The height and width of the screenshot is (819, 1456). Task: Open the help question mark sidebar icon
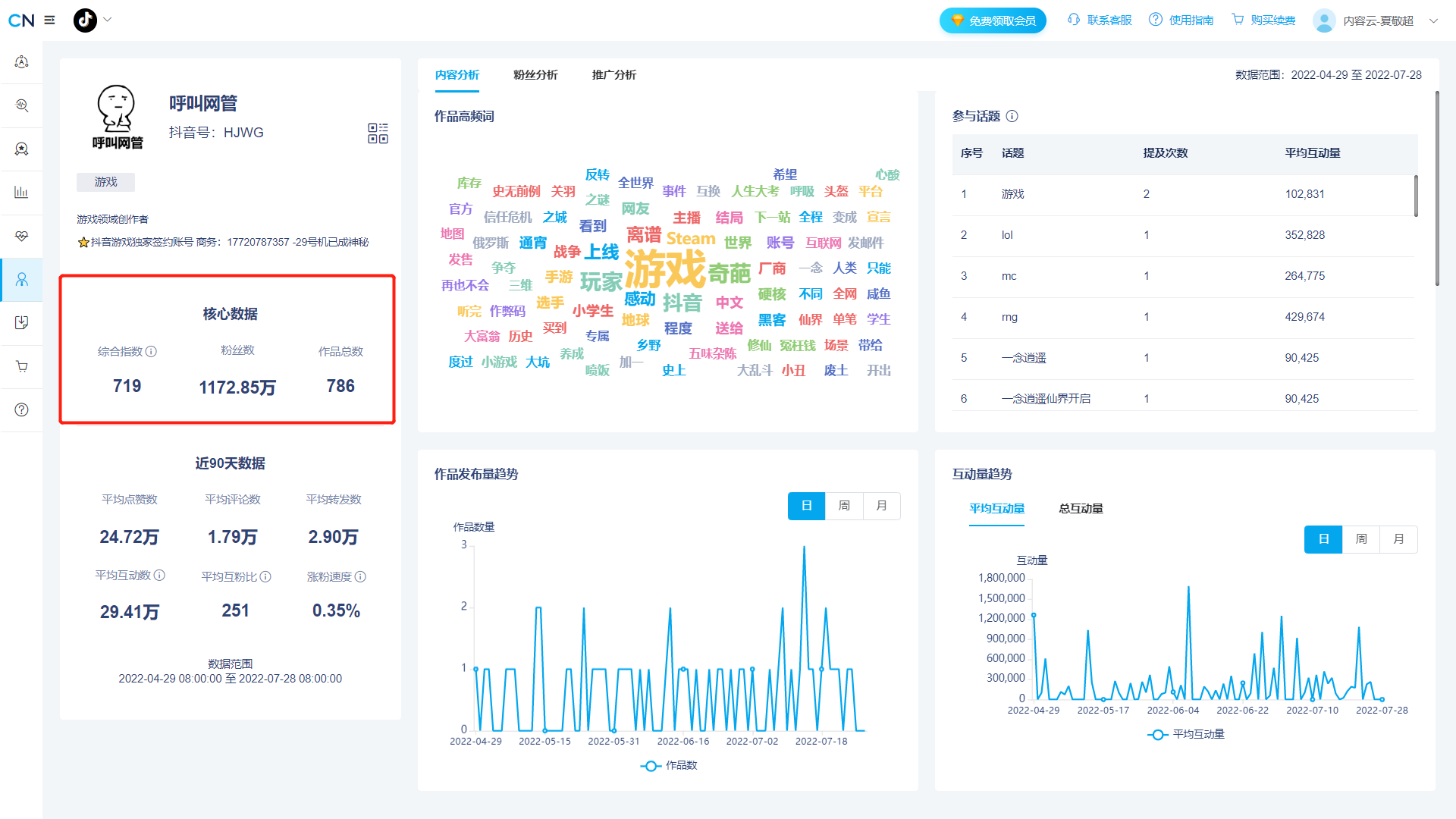[22, 409]
